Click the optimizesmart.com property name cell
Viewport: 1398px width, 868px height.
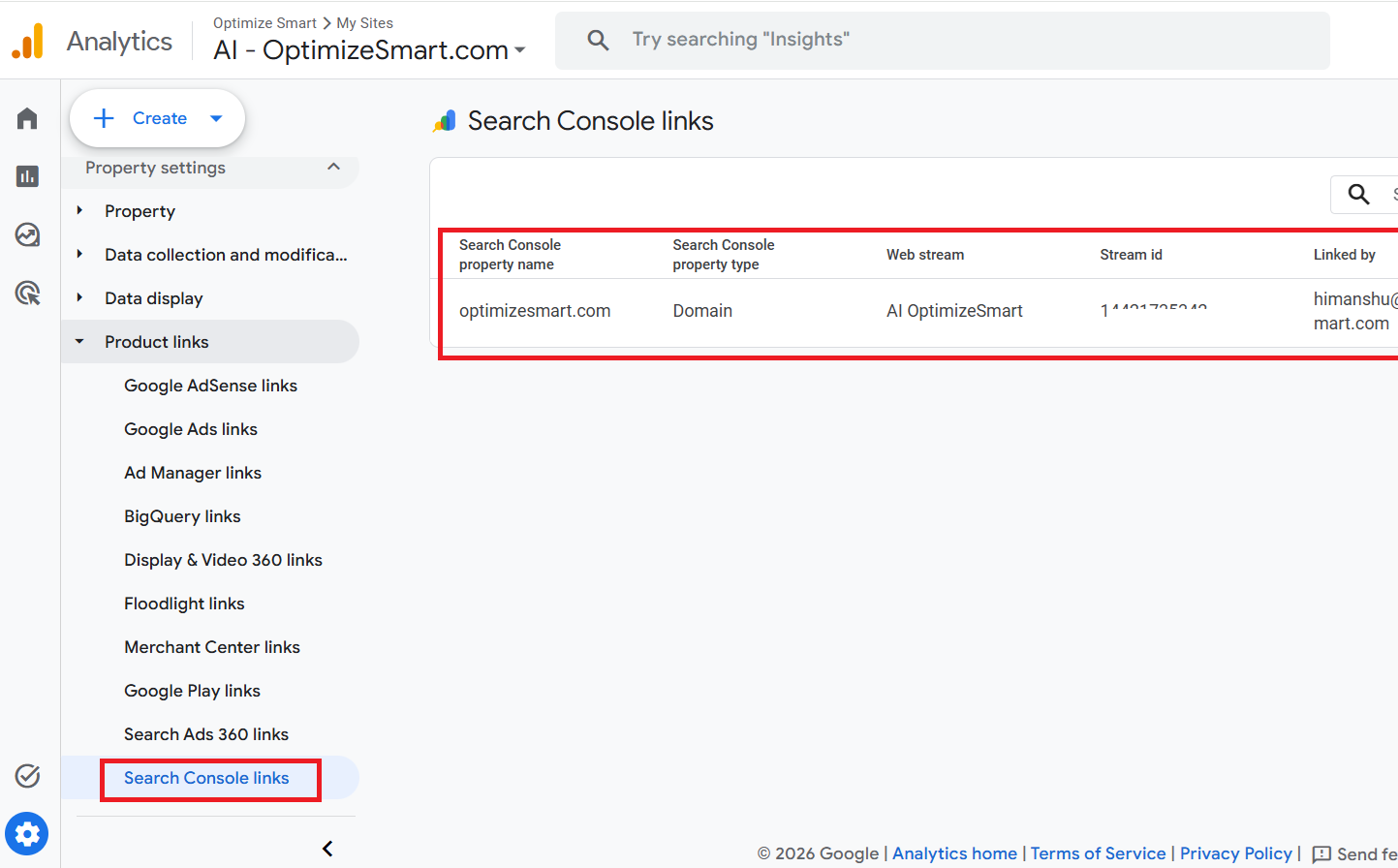coord(535,311)
